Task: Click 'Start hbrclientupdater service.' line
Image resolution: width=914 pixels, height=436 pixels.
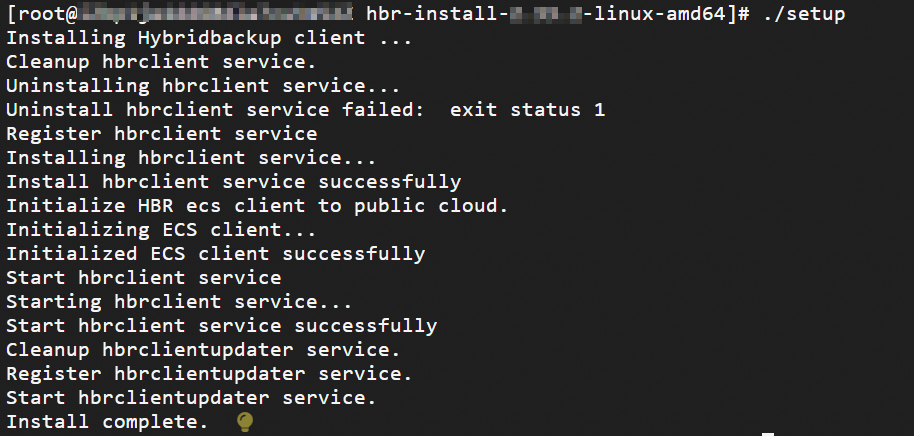Action: [191, 398]
